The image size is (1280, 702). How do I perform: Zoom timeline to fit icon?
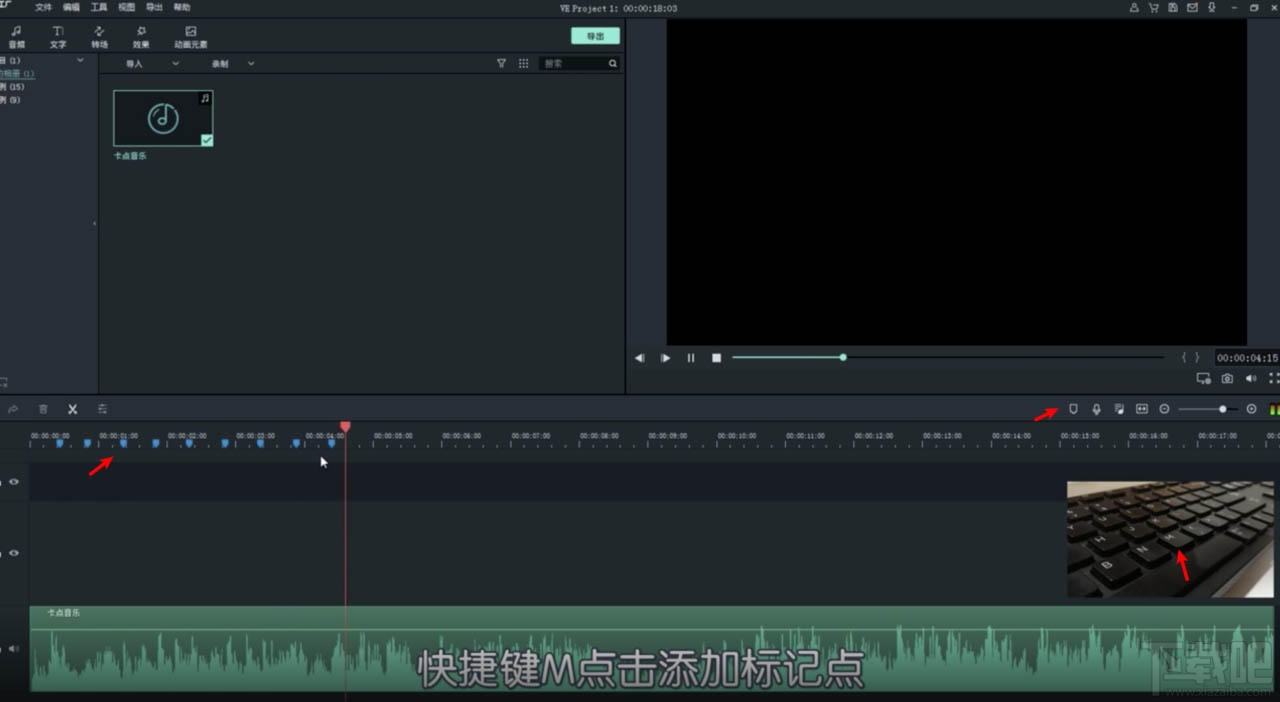(1142, 409)
